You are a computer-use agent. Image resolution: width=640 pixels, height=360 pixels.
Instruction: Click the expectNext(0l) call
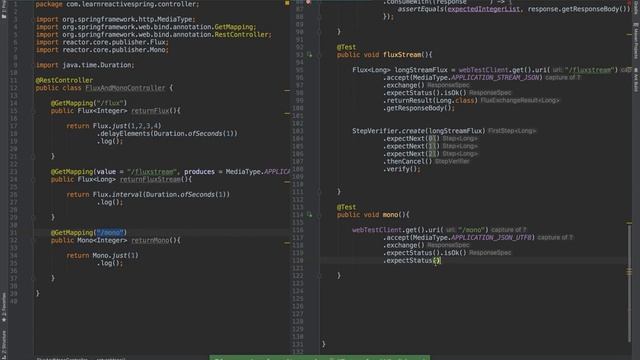coord(411,139)
